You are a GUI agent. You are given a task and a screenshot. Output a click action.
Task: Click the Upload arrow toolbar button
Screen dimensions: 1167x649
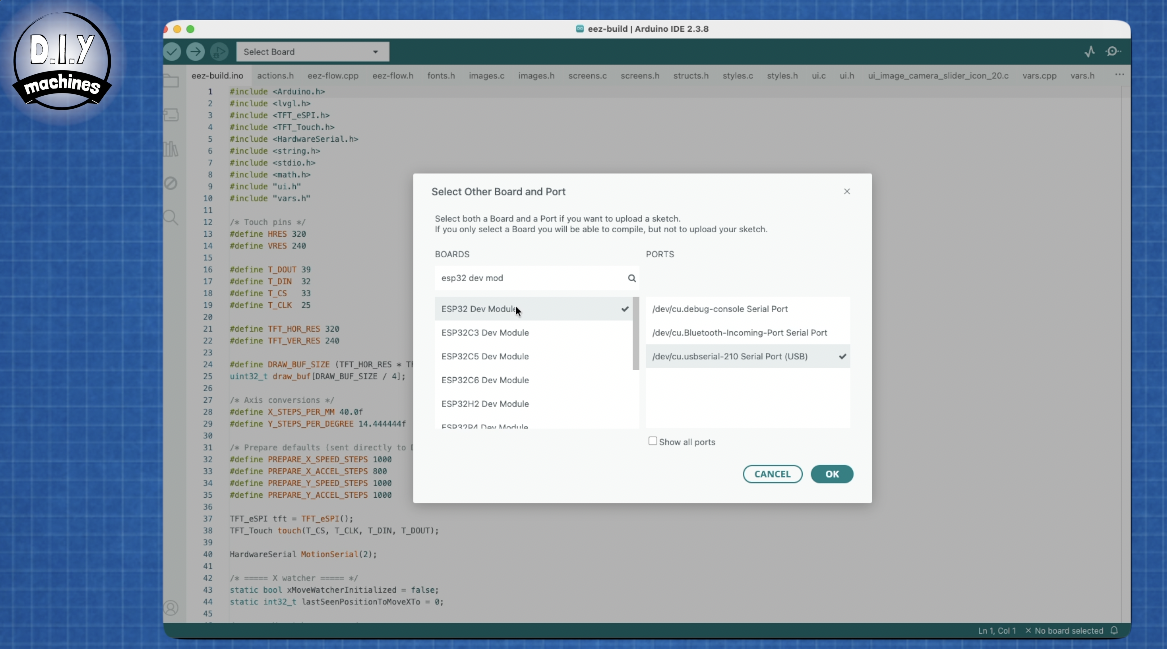[196, 51]
